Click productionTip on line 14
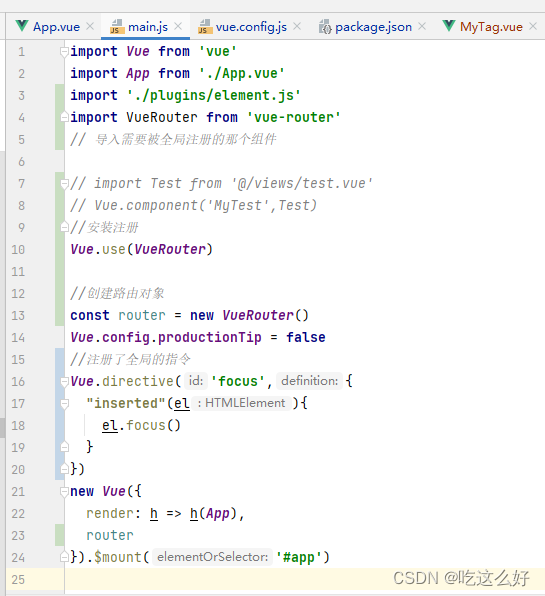The height and width of the screenshot is (596, 545). (x=209, y=338)
